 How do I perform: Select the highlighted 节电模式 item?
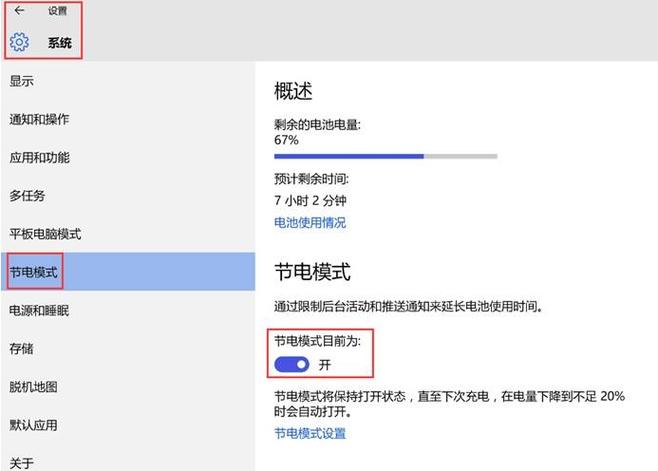point(128,272)
